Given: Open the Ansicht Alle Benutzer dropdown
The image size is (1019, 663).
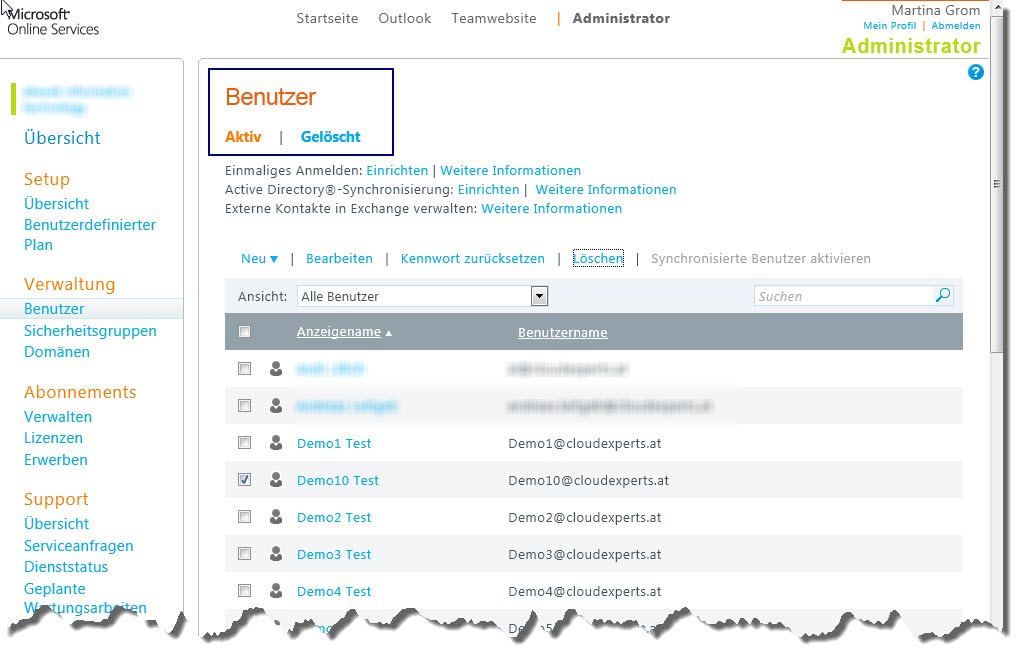Looking at the screenshot, I should coord(539,296).
